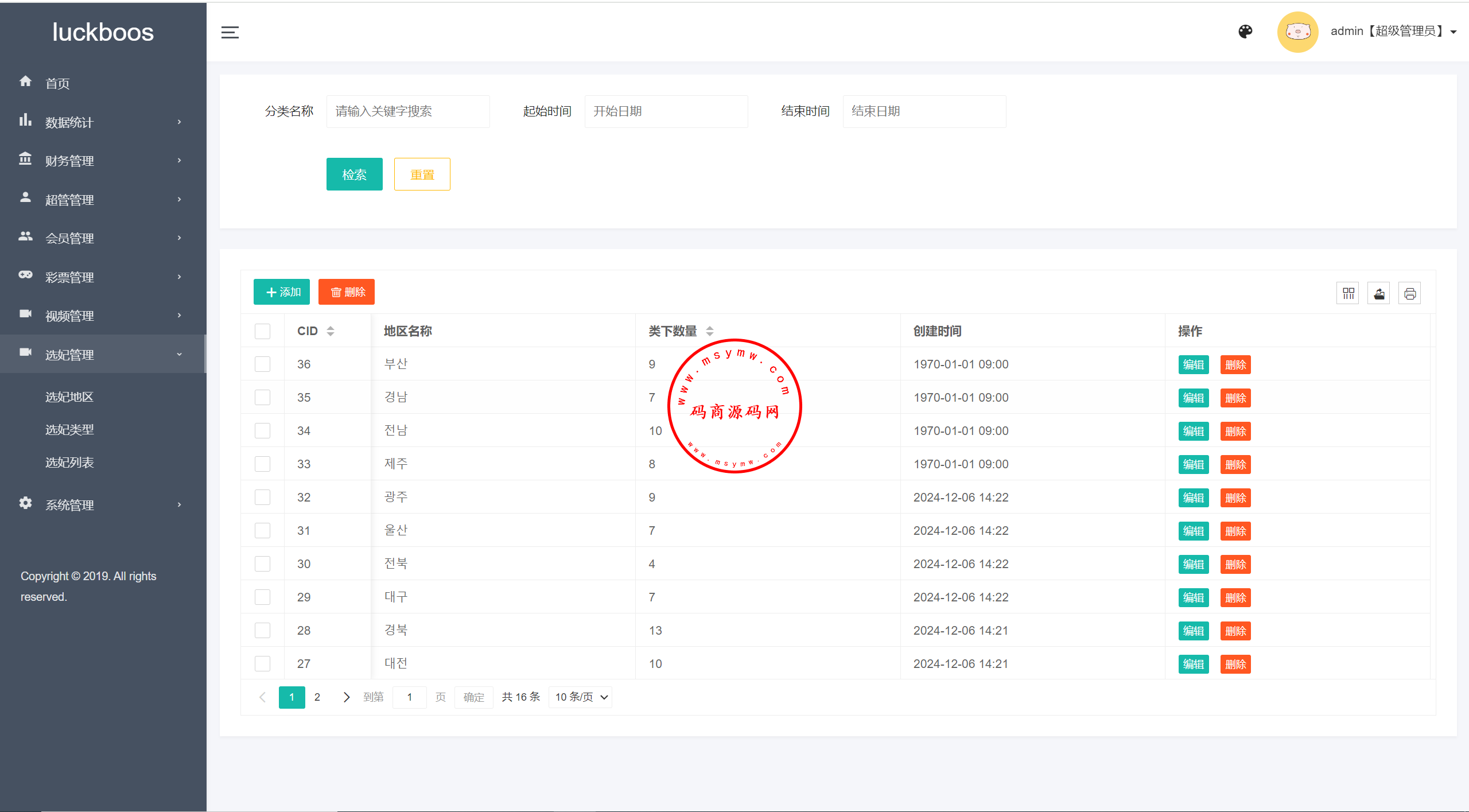The image size is (1469, 812).
Task: Open the 选妃类型 submenu item
Action: tap(69, 430)
